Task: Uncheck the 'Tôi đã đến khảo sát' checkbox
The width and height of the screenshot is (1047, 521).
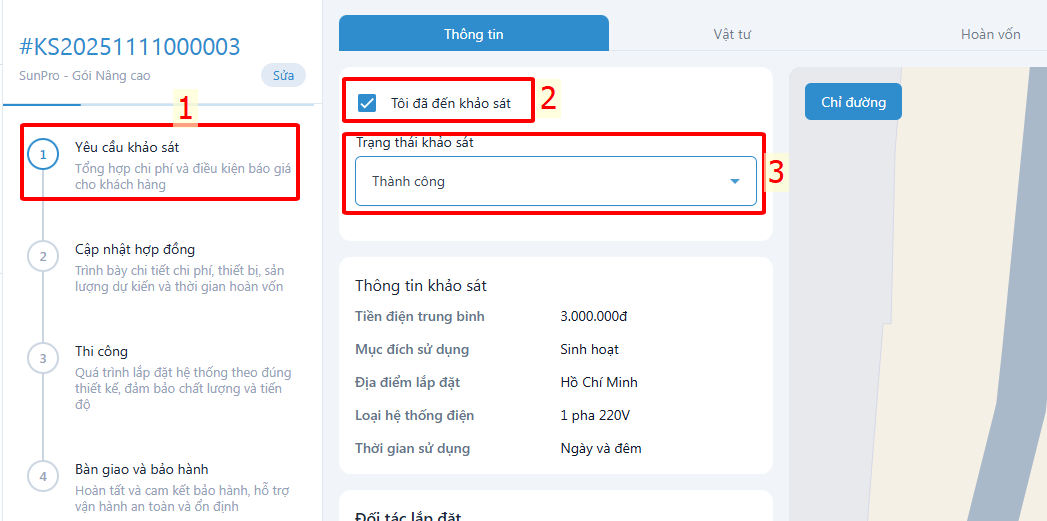Action: click(367, 103)
